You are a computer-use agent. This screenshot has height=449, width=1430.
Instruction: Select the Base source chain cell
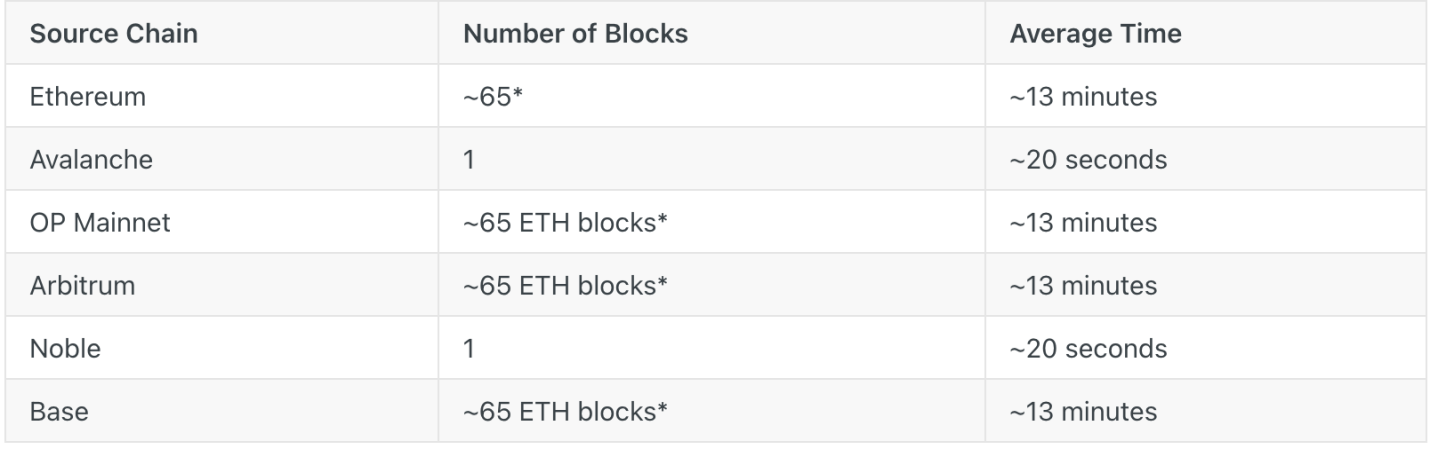tap(59, 412)
